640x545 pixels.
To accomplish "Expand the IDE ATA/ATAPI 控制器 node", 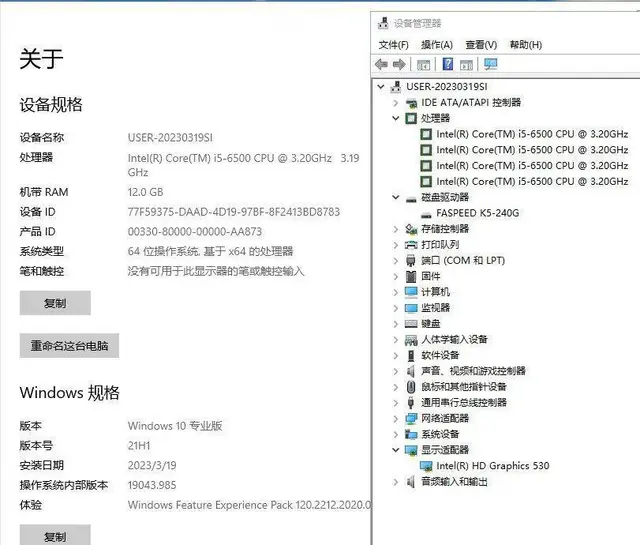I will (395, 102).
